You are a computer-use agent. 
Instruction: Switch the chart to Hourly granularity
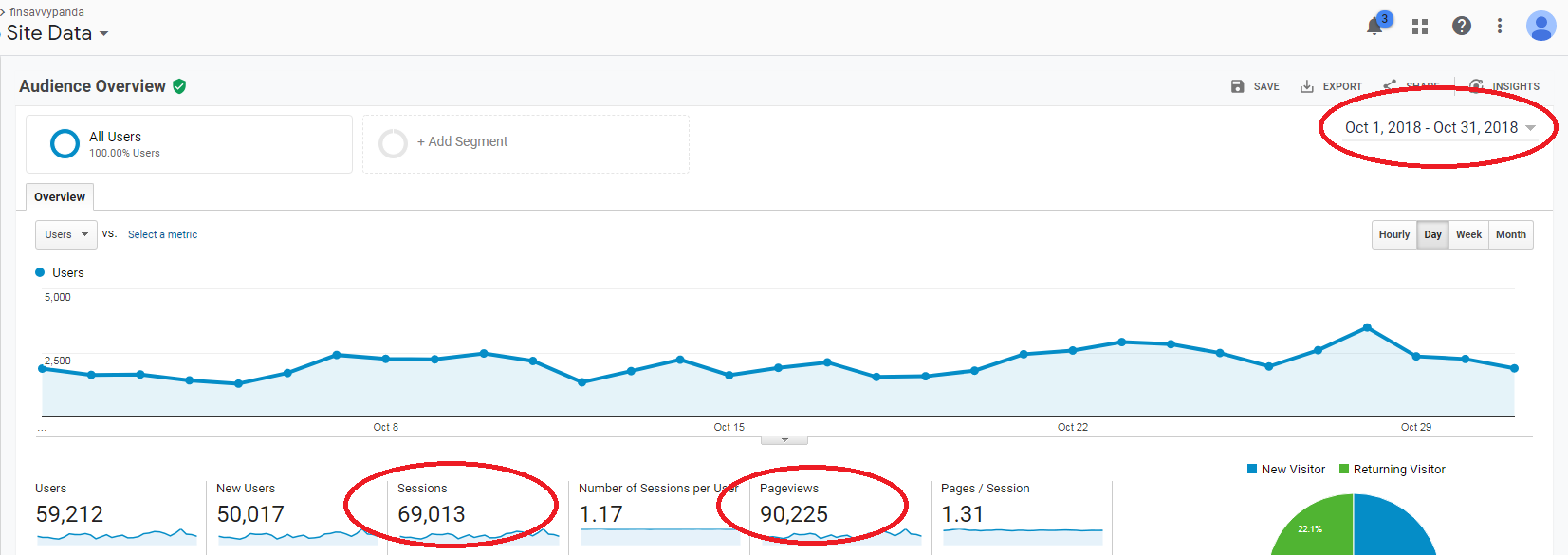tap(1394, 234)
